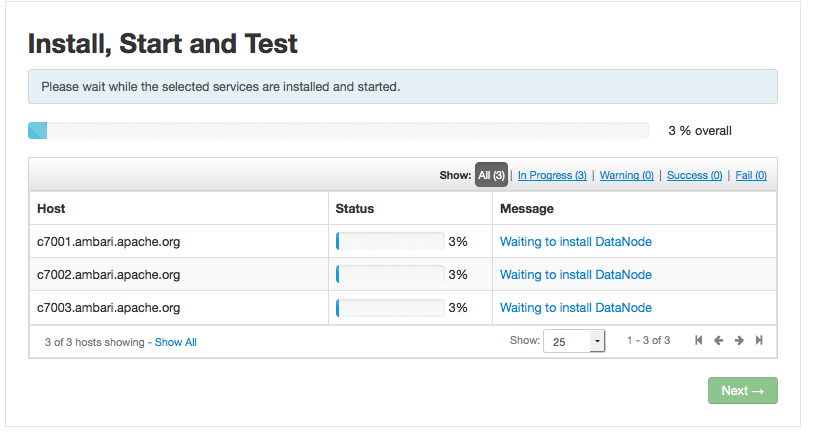Filter hosts by Success (0)

[694, 175]
